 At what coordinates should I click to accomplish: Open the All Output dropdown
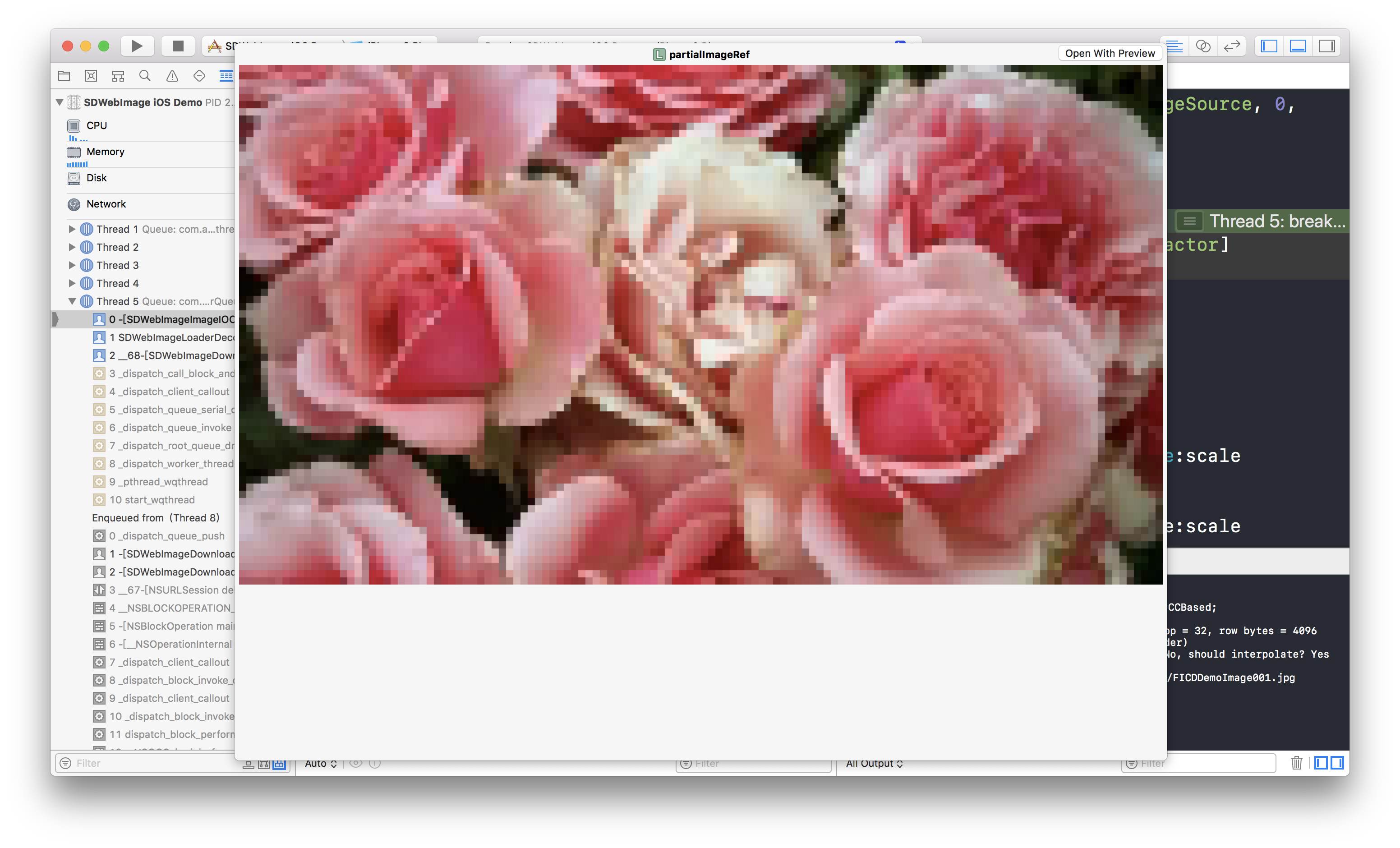tap(874, 764)
